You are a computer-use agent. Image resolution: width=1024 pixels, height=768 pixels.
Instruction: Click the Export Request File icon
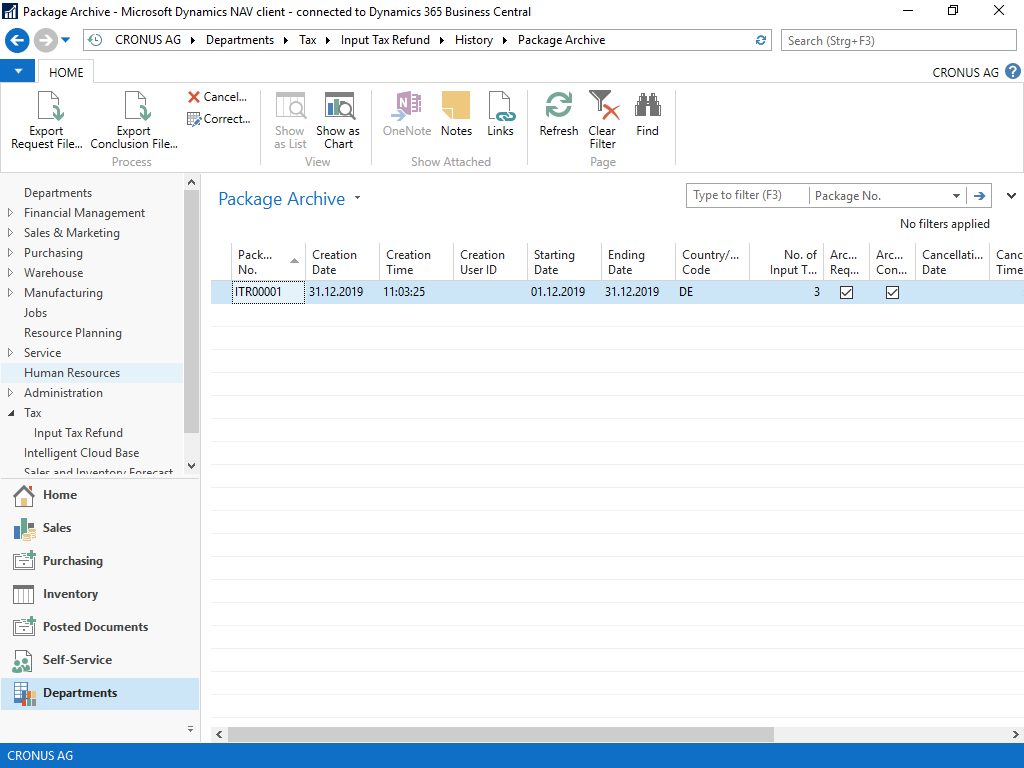coord(50,106)
